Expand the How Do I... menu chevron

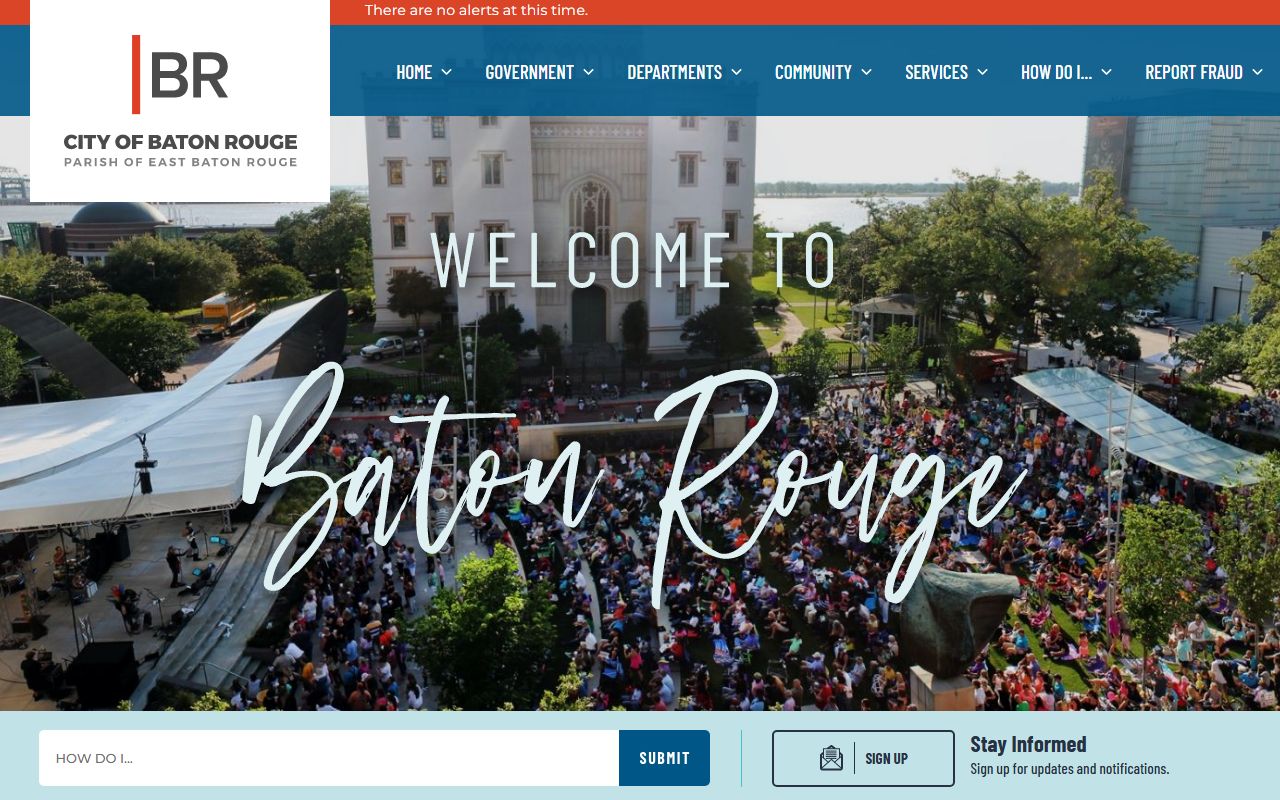click(1107, 72)
